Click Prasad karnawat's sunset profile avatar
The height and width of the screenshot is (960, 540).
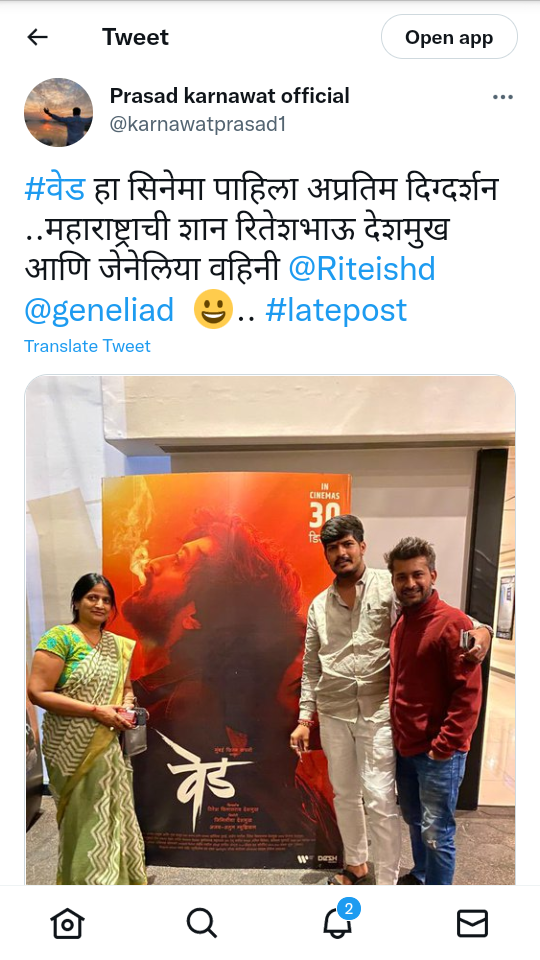tap(58, 112)
